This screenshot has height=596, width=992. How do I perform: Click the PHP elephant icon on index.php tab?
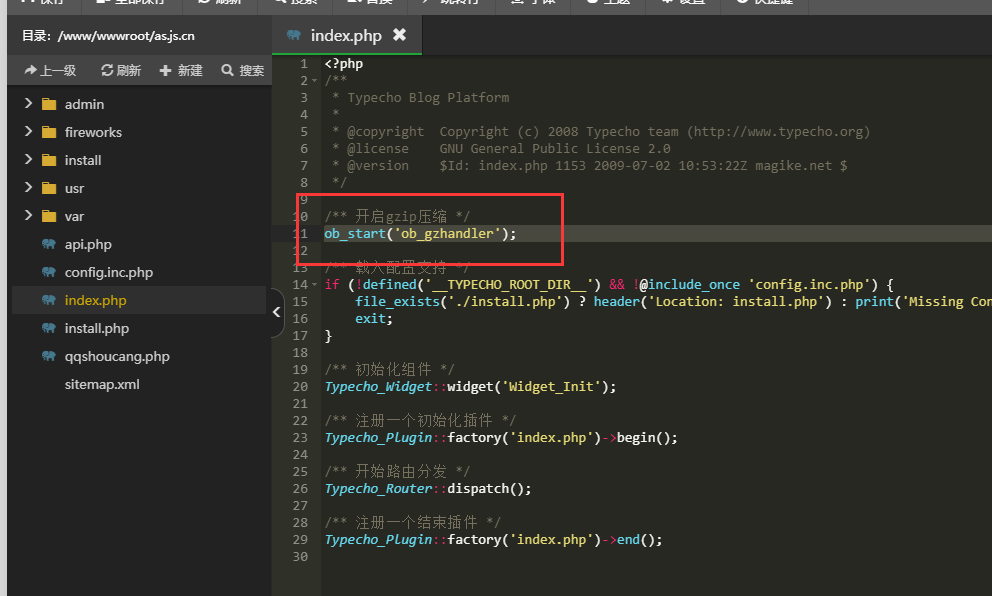tap(294, 35)
